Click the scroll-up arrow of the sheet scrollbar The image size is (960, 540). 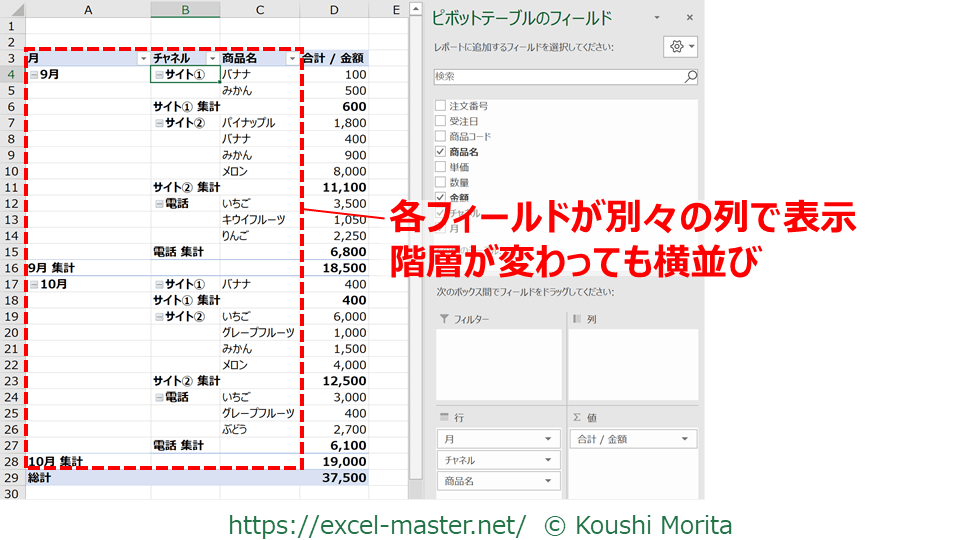click(x=416, y=9)
